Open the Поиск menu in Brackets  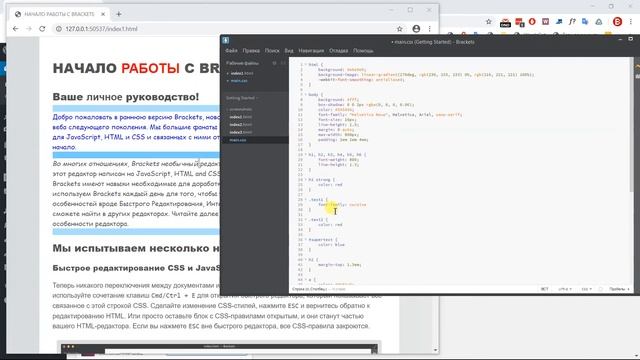(272, 51)
